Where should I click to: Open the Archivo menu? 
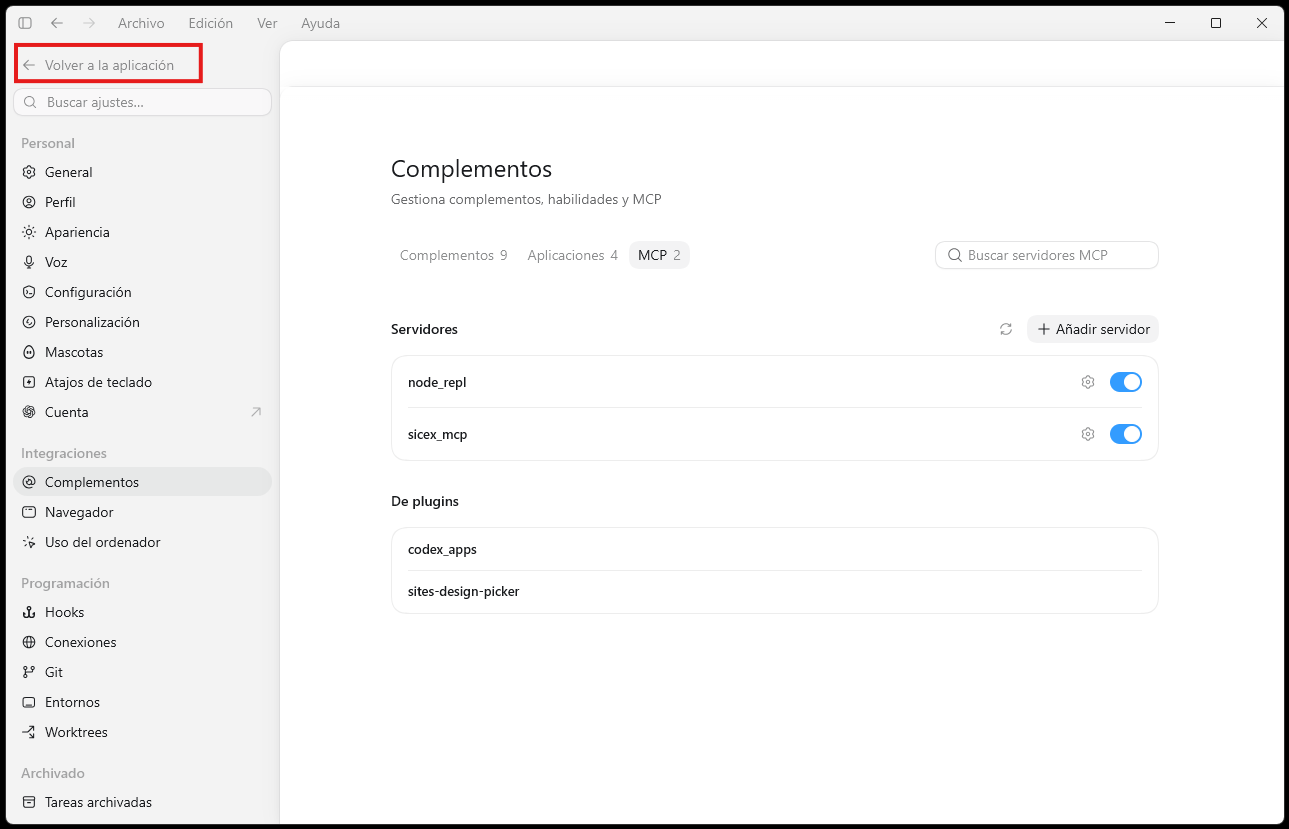[x=141, y=23]
